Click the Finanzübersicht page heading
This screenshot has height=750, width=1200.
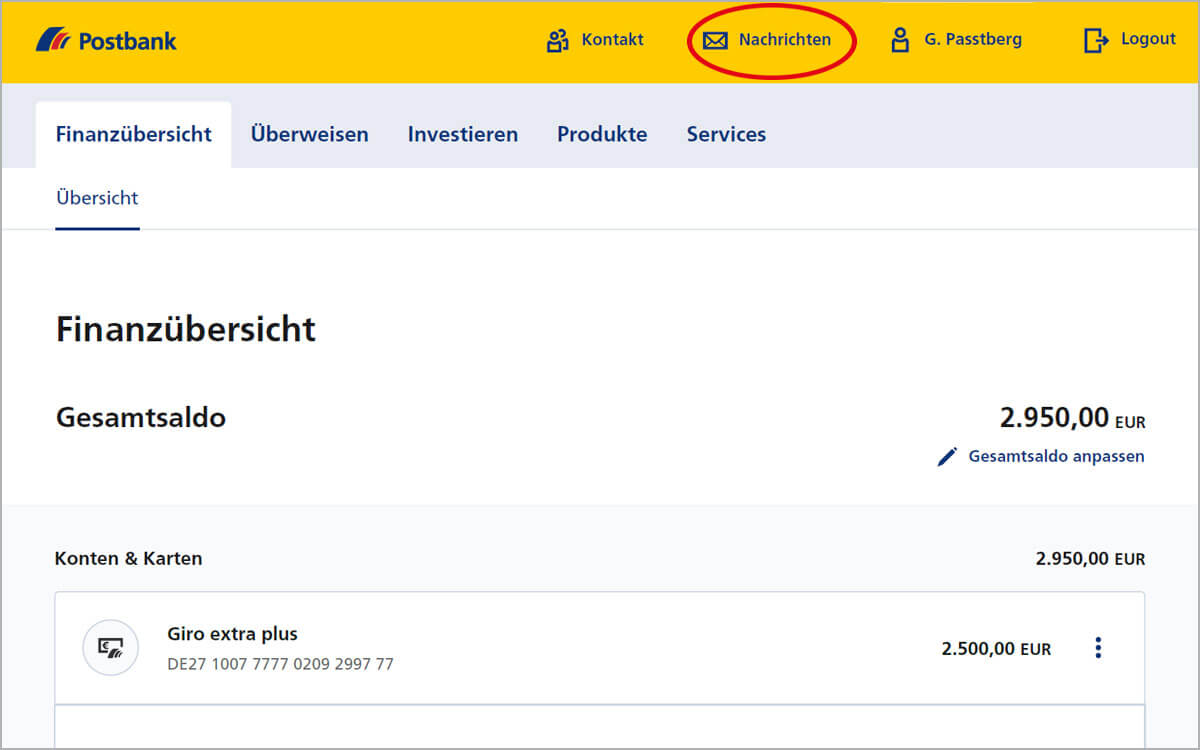[186, 329]
